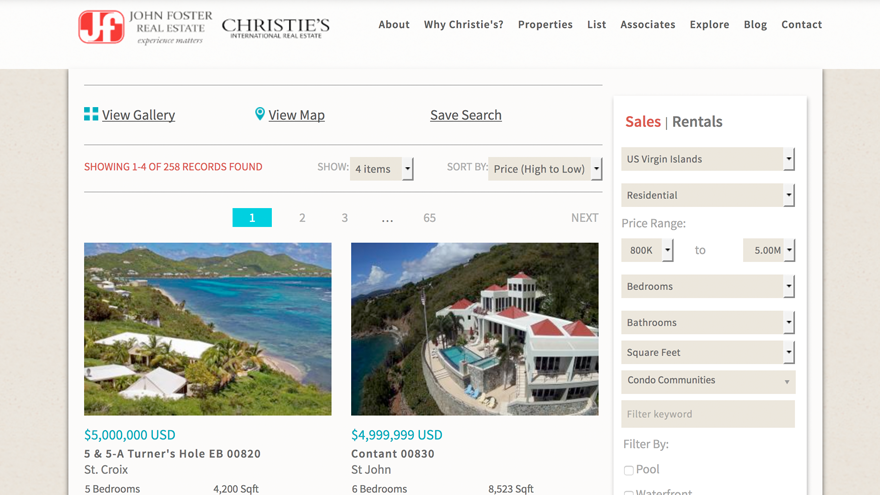Open the Associates menu item
The image size is (880, 495).
(648, 25)
